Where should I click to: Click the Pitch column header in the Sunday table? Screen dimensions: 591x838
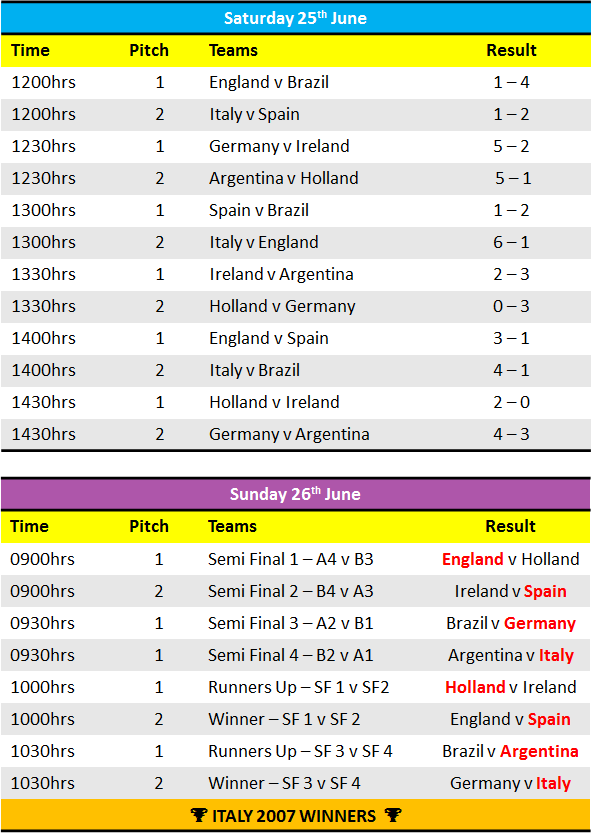click(149, 526)
